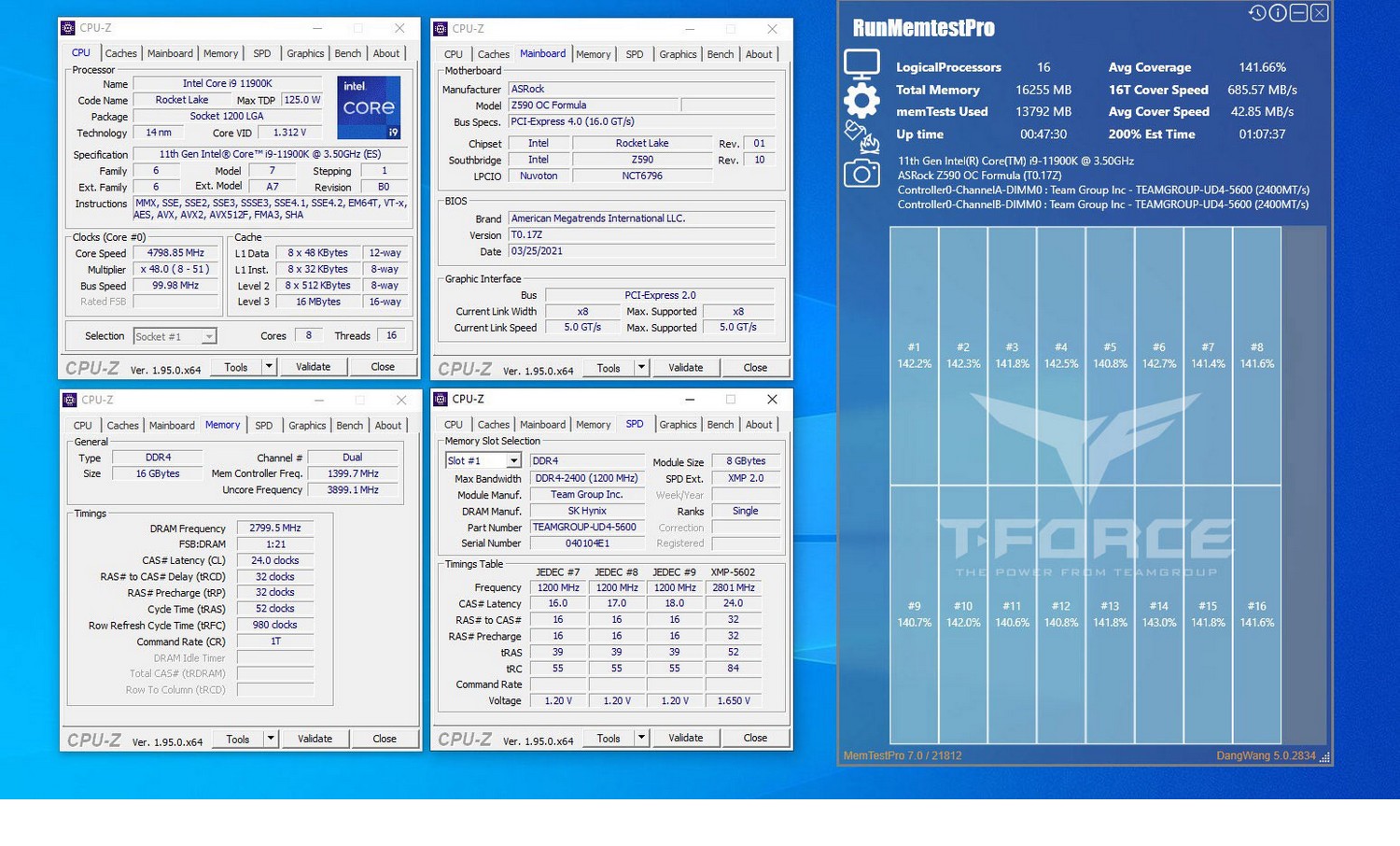Click the DangWang 5.0.2834 version text
Image resolution: width=1400 pixels, height=846 pixels.
point(1266,755)
